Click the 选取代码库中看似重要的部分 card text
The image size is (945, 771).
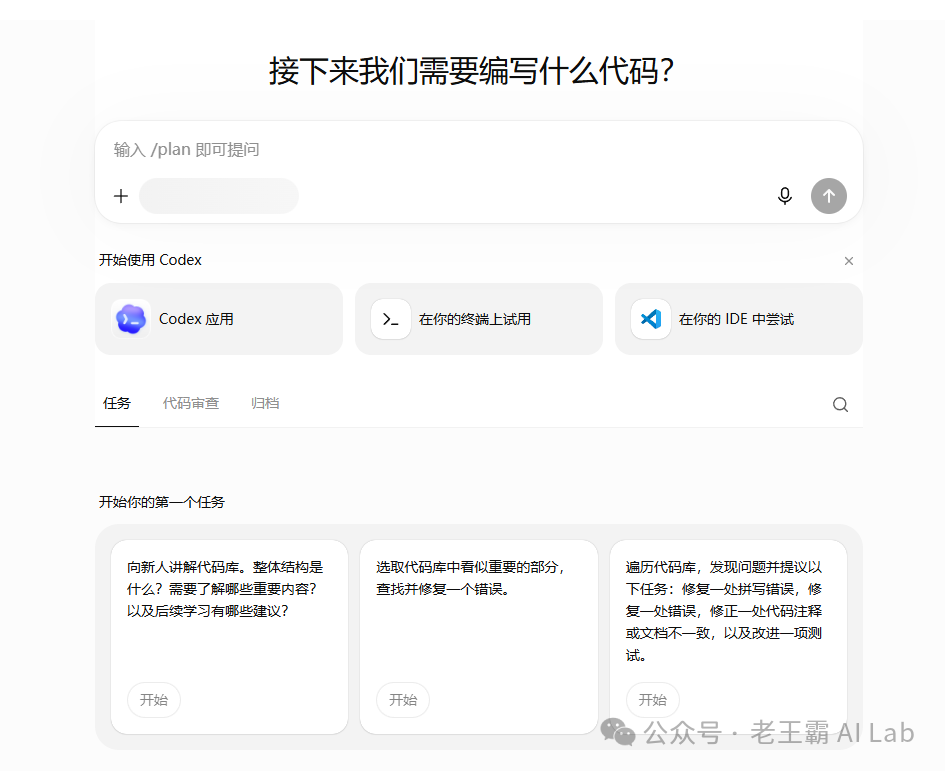(x=470, y=578)
